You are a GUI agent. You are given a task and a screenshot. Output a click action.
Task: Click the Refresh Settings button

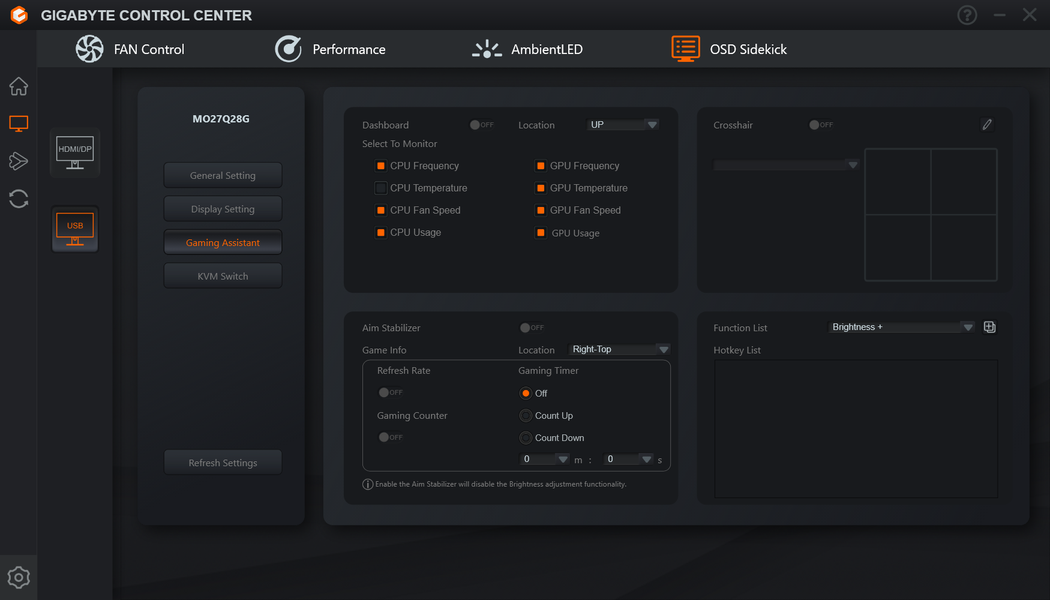click(223, 463)
